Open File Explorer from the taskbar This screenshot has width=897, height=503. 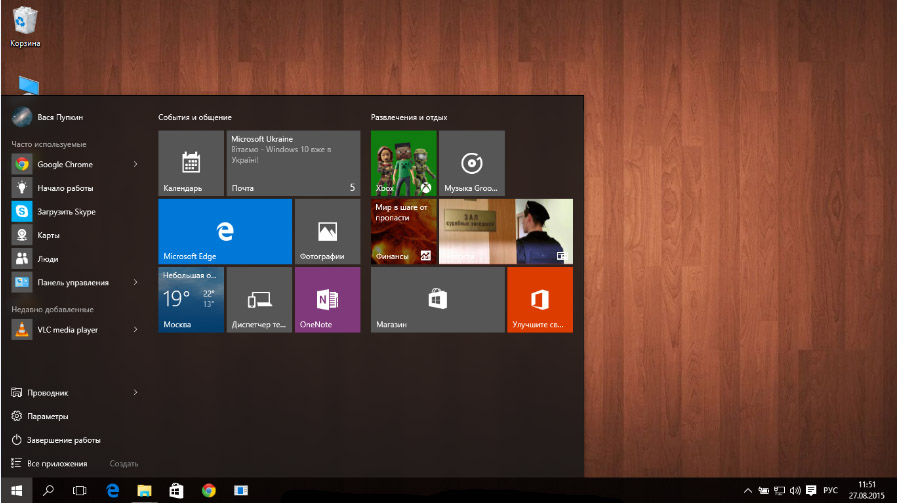pyautogui.click(x=144, y=490)
